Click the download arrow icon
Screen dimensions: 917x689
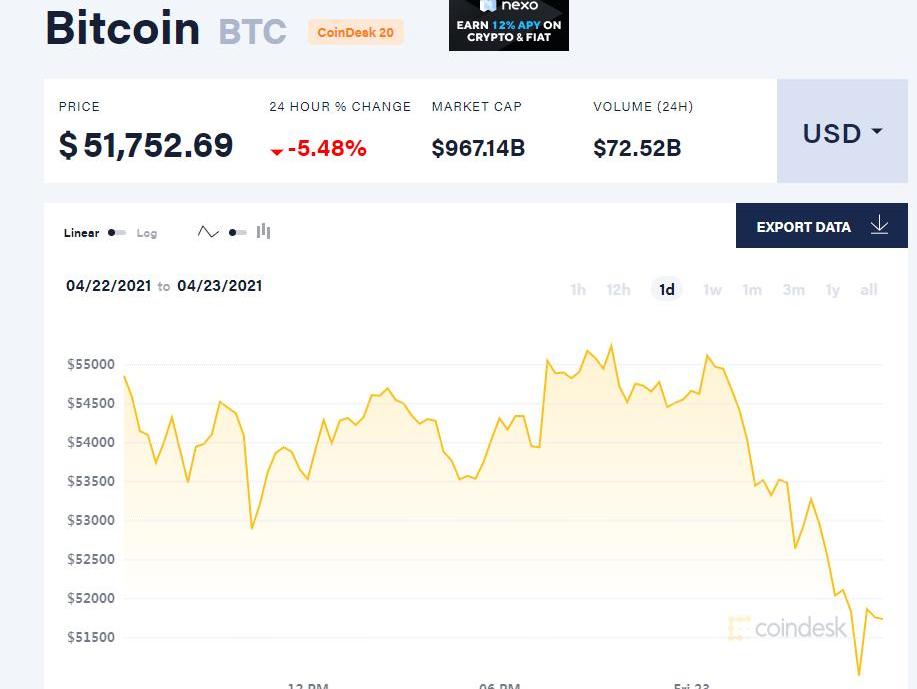[x=879, y=226]
